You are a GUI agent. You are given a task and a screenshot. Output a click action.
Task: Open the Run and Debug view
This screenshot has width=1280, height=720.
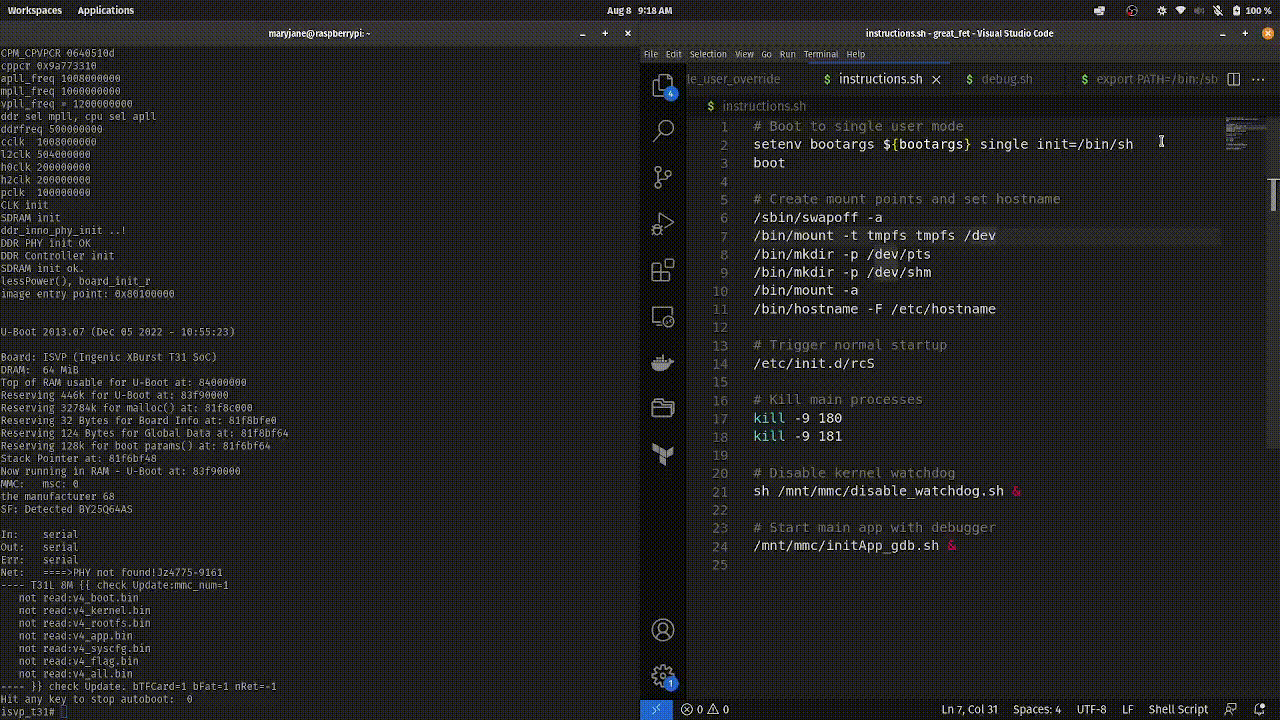[663, 224]
